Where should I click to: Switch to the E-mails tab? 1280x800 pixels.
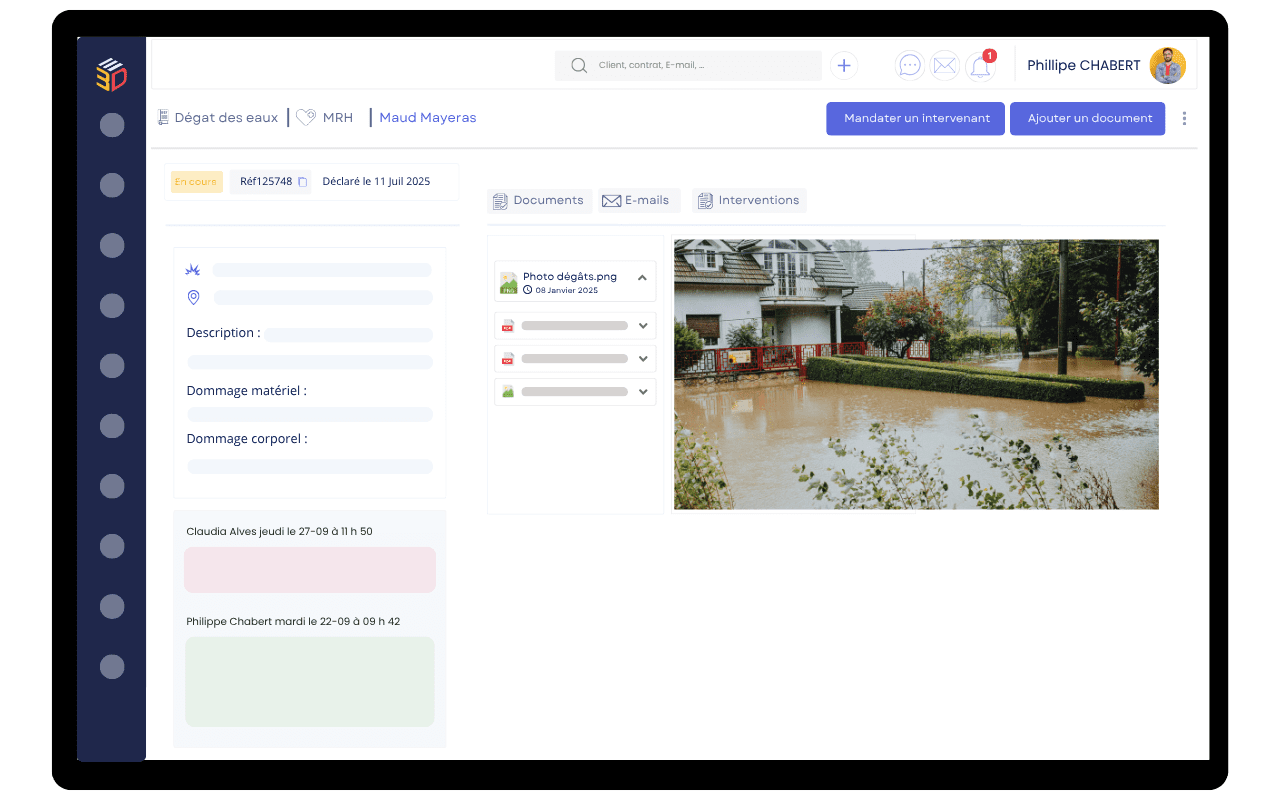point(638,200)
